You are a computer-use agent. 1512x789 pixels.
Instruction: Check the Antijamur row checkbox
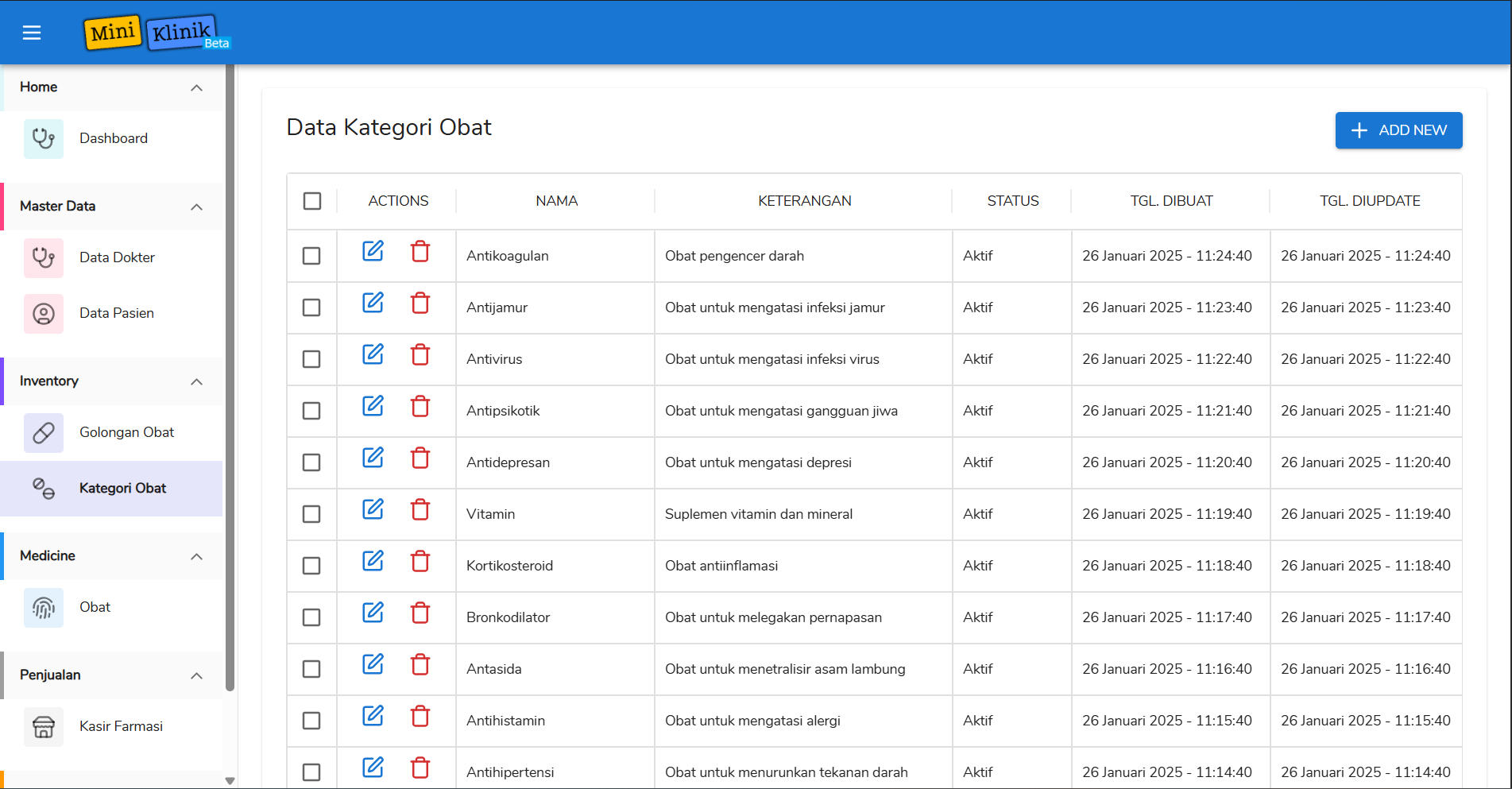point(311,307)
